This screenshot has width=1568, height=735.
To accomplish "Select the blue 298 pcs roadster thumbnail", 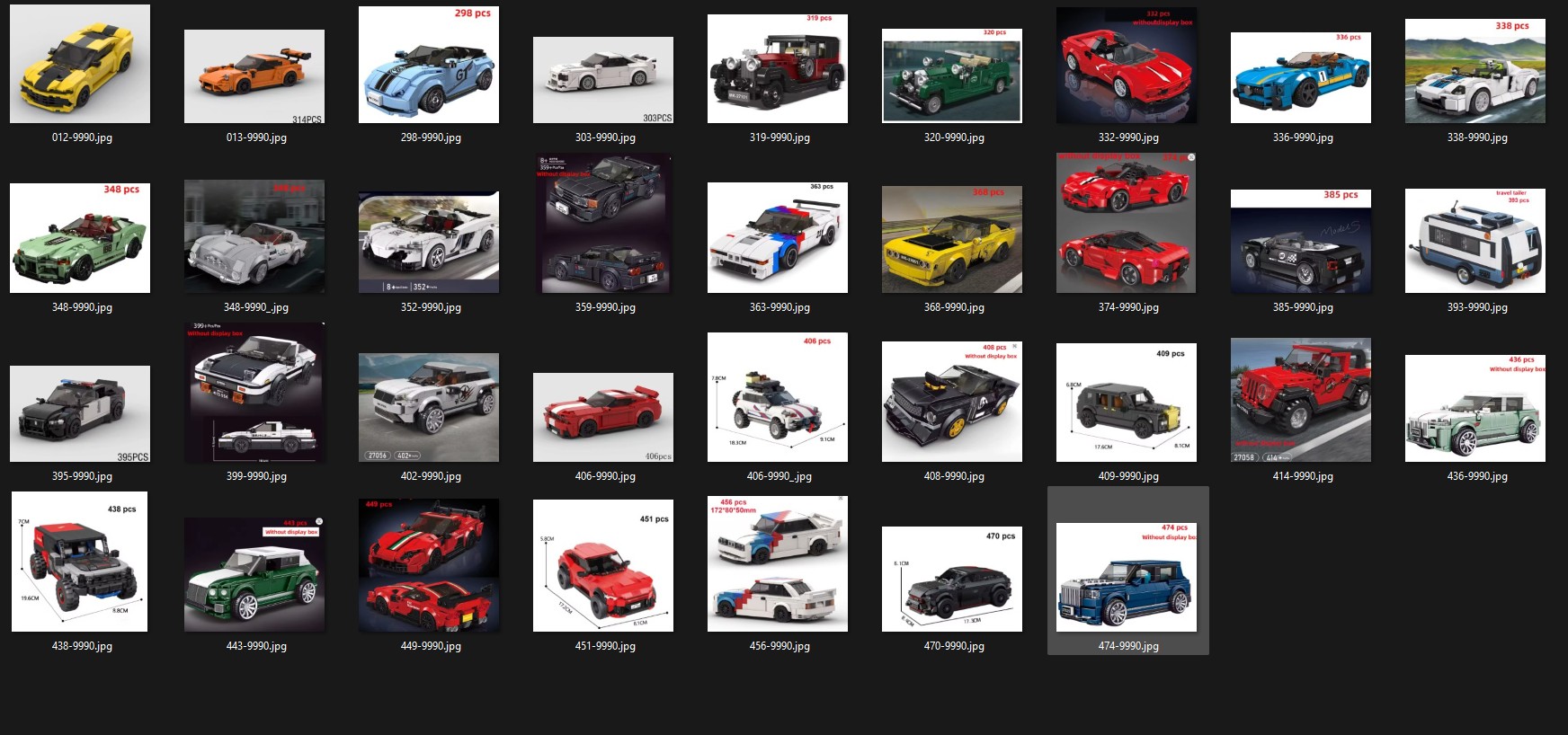I will (x=429, y=65).
